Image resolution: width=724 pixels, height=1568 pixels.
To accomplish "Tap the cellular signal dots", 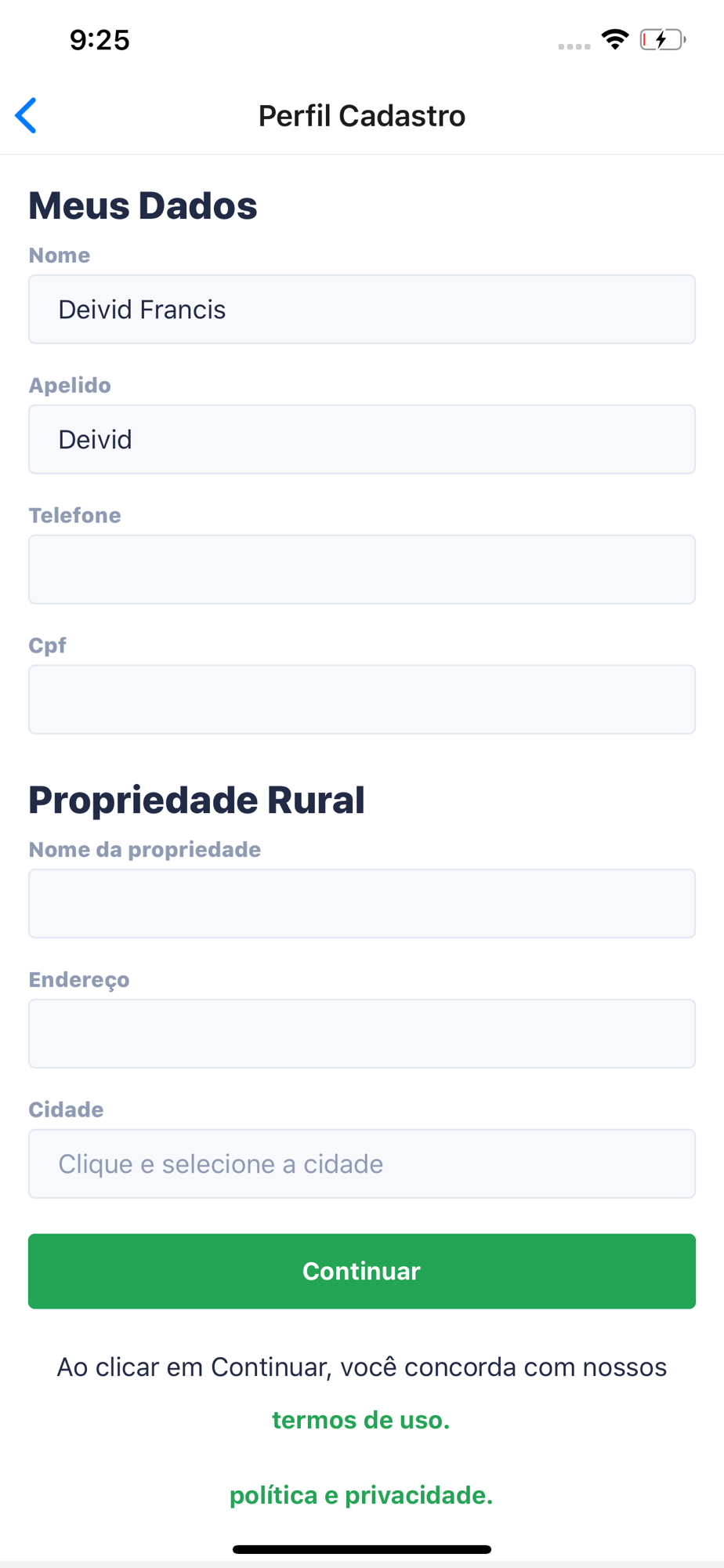I will (x=574, y=46).
